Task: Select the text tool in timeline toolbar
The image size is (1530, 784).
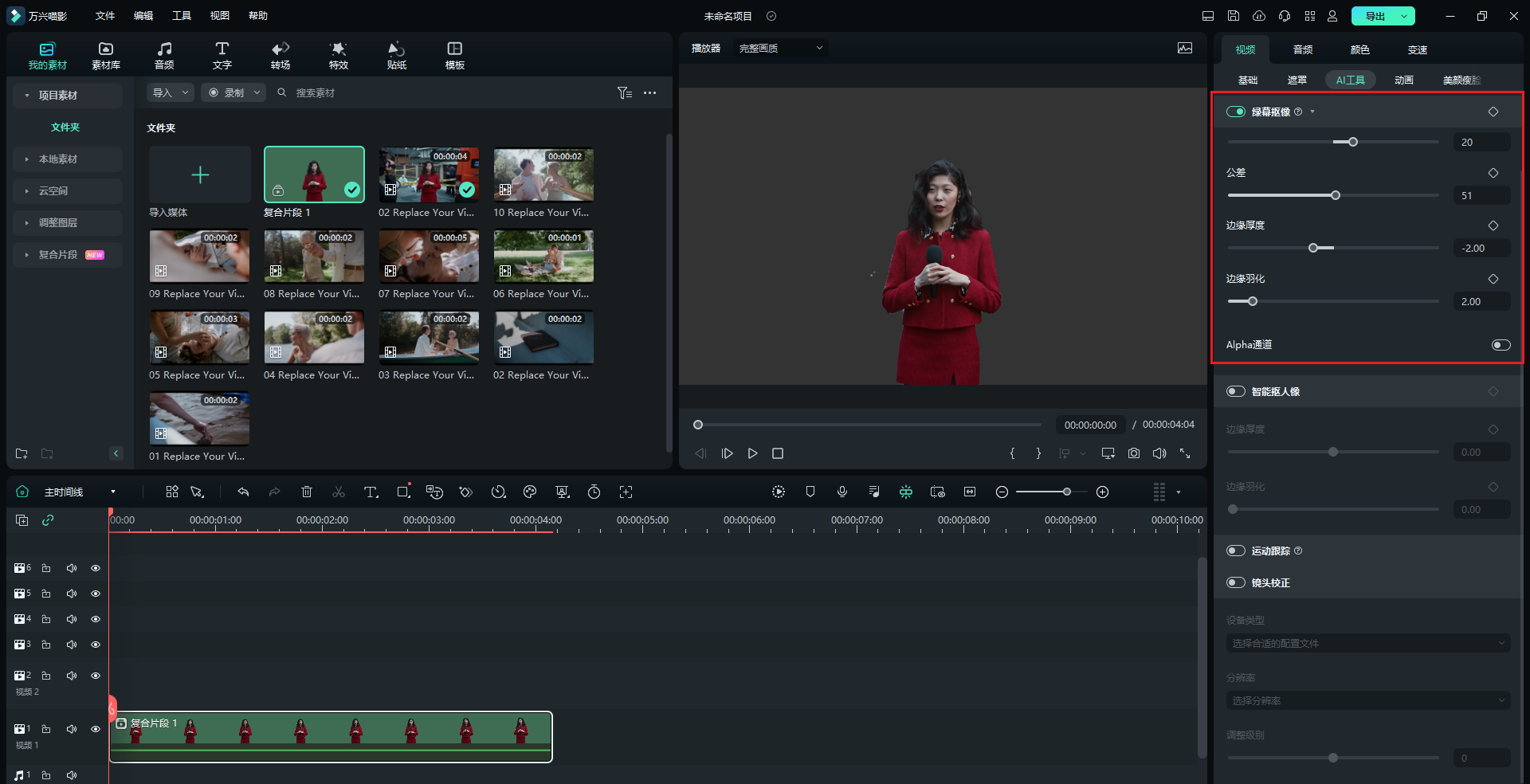Action: coord(371,492)
